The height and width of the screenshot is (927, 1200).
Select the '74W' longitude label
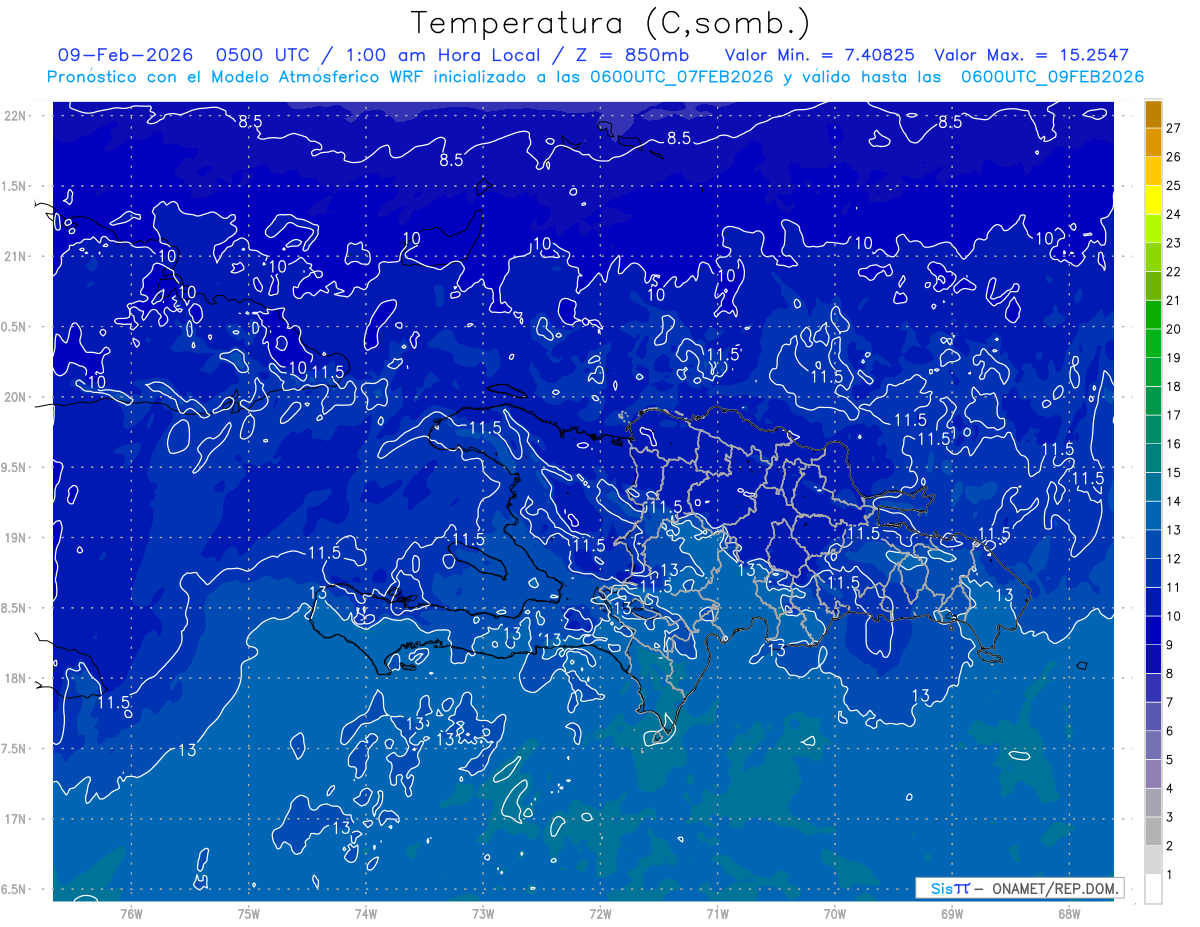point(365,914)
